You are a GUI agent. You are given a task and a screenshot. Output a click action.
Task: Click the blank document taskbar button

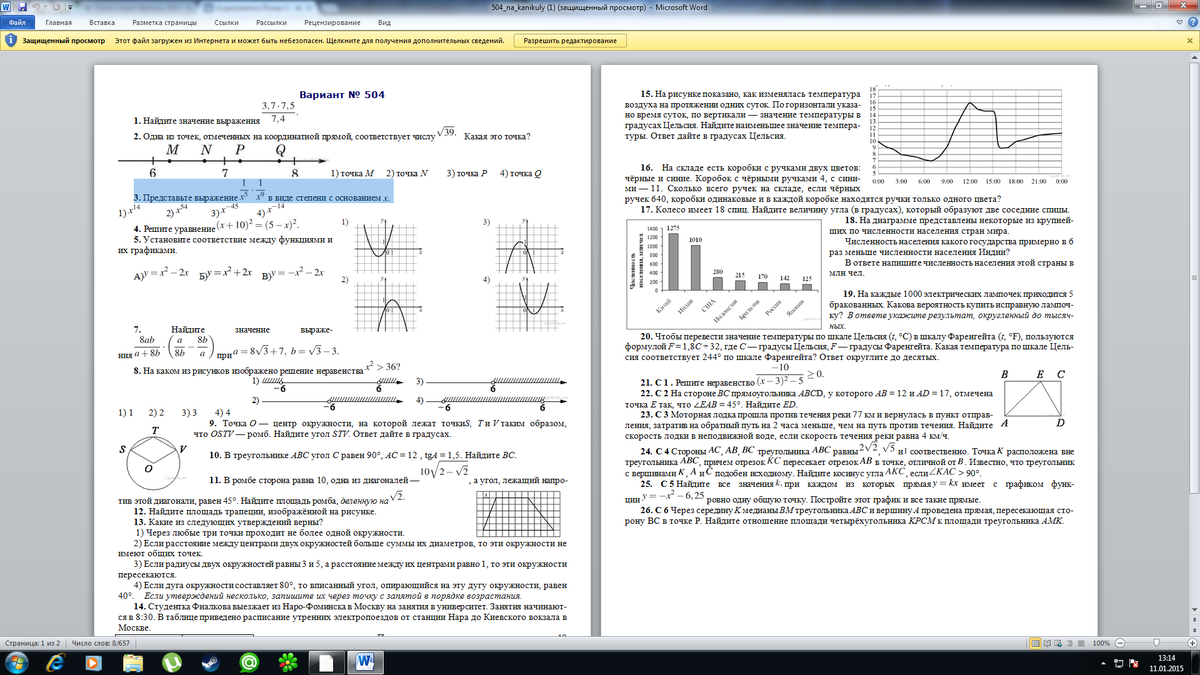click(326, 662)
